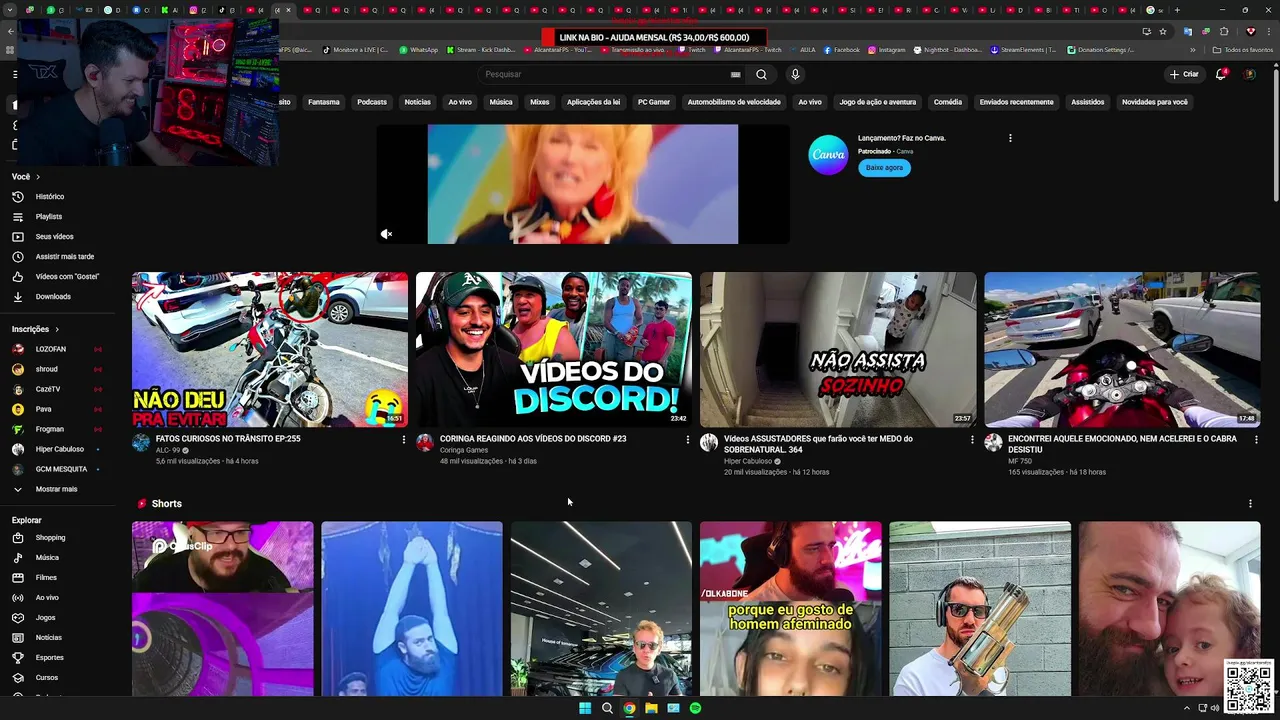
Task: Expand the Você section chevron
Action: click(39, 176)
